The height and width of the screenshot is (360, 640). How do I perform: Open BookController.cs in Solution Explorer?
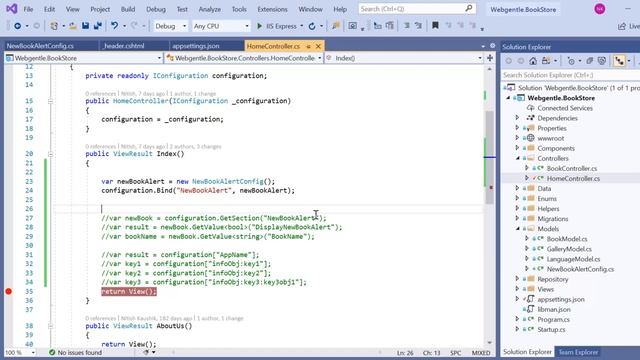click(571, 168)
